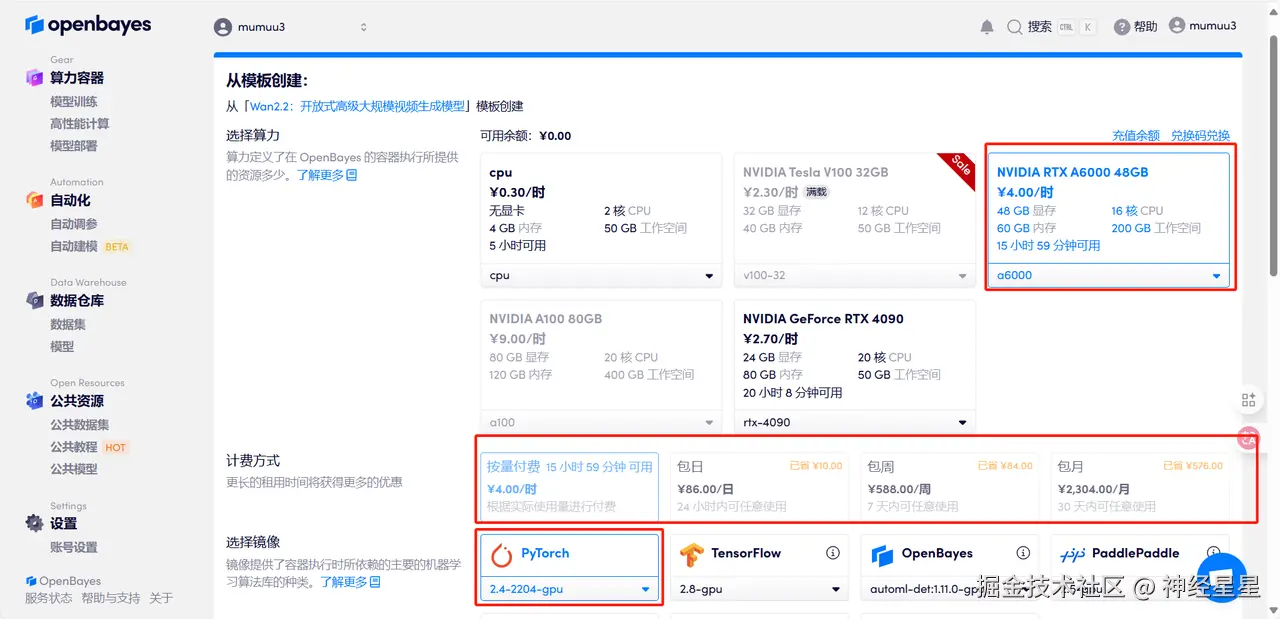Open 自动调参 in the sidebar
The width and height of the screenshot is (1280, 619).
click(x=74, y=224)
